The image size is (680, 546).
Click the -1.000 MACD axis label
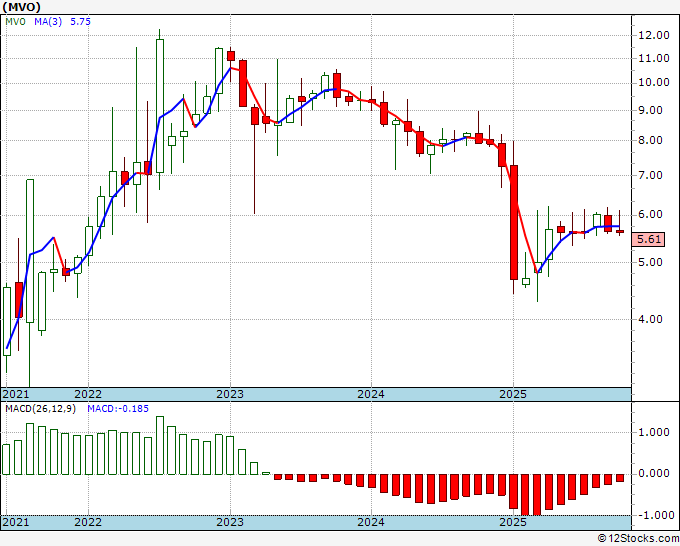coord(654,515)
